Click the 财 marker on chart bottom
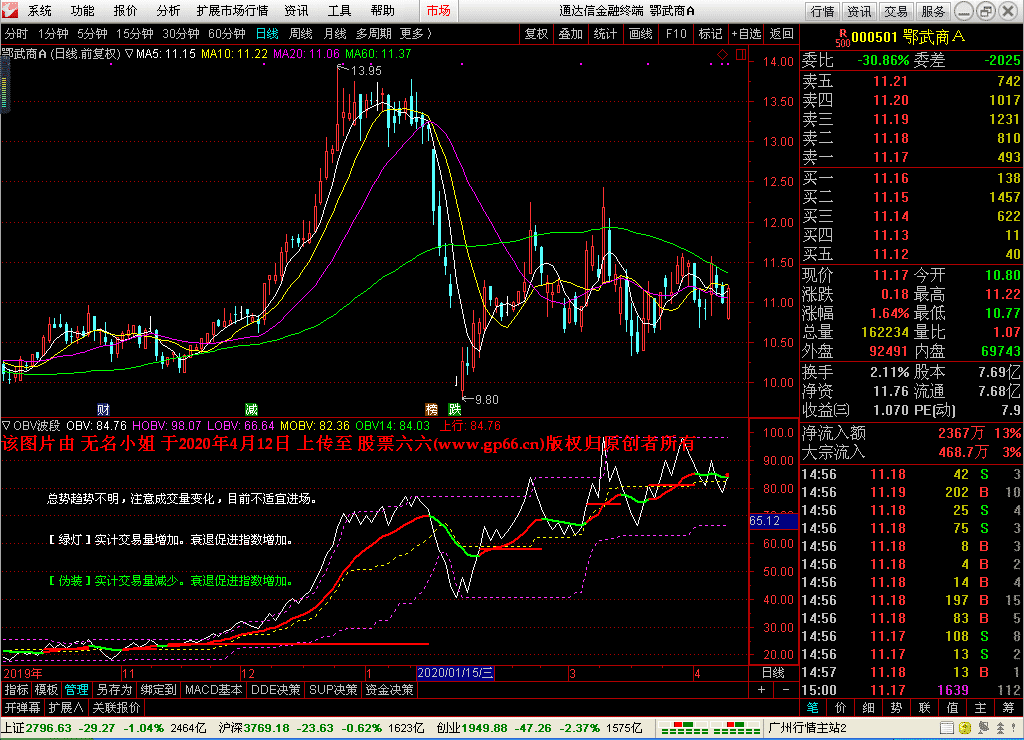 pos(103,410)
